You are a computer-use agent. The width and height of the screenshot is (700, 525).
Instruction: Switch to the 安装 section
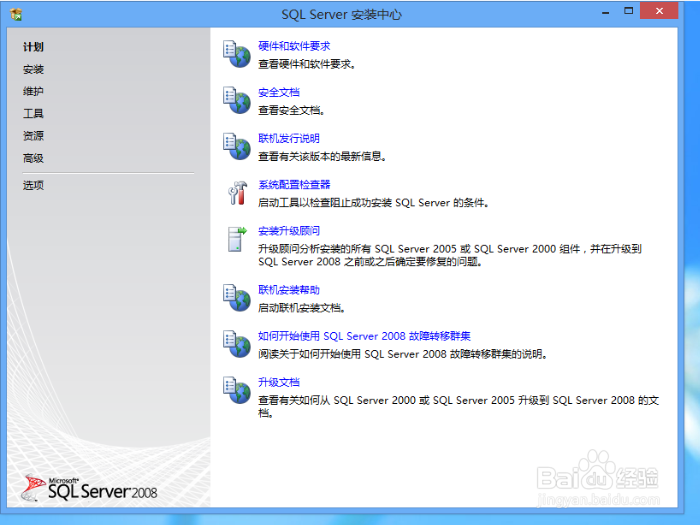(x=33, y=69)
